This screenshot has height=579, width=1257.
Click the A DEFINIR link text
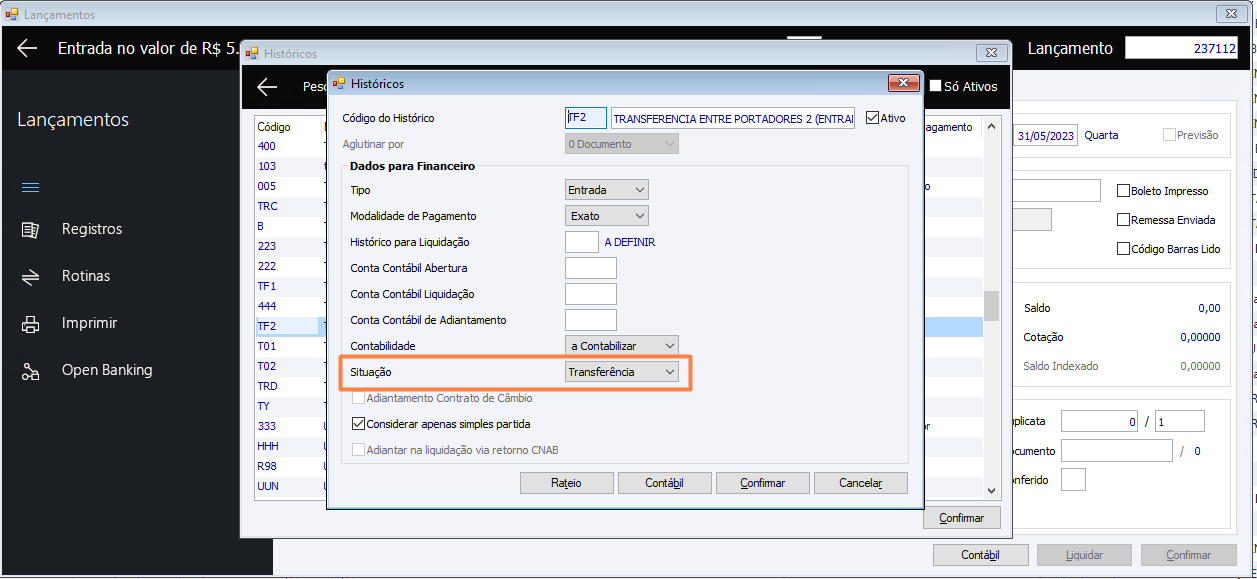[630, 242]
